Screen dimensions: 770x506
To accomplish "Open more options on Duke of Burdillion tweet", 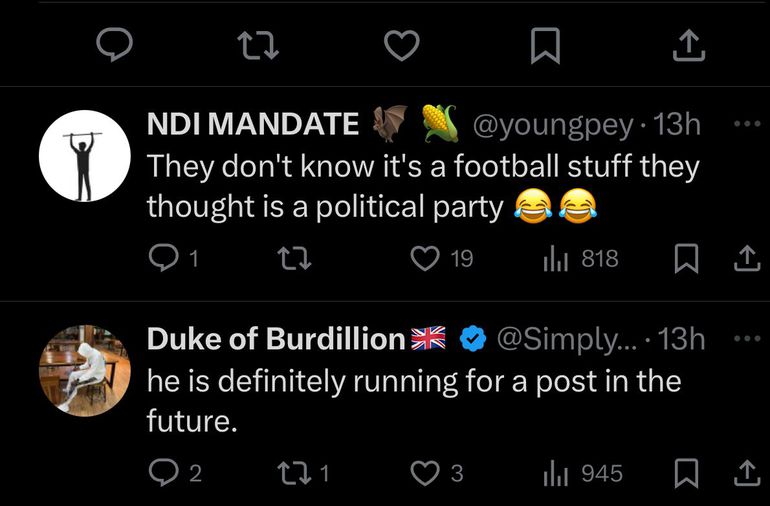I will pos(746,339).
